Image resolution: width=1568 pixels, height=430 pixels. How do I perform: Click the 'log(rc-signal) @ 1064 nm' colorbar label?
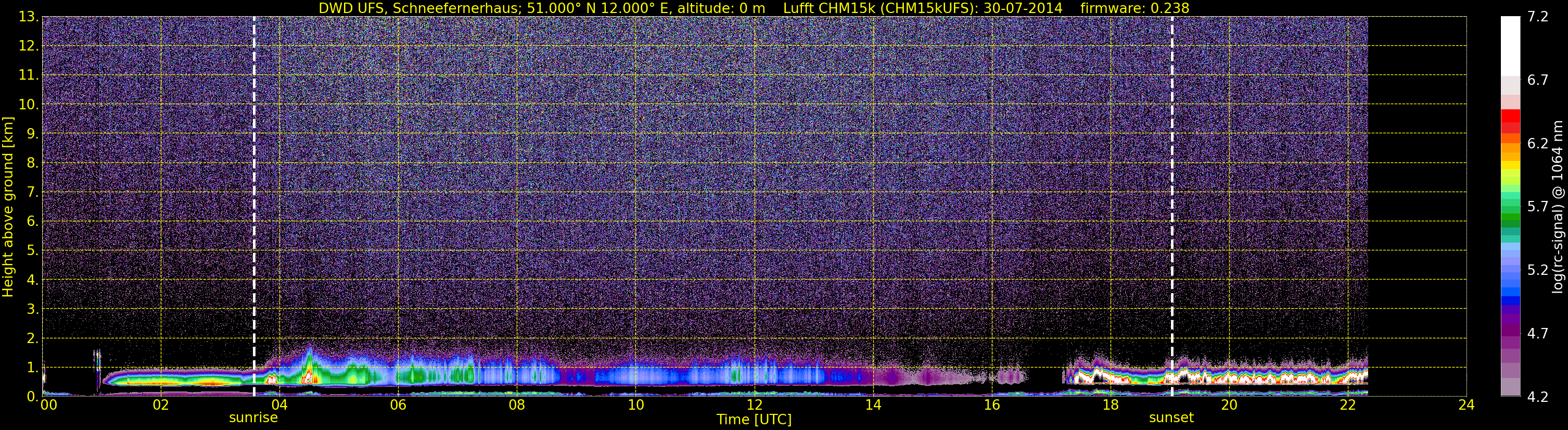point(1558,207)
